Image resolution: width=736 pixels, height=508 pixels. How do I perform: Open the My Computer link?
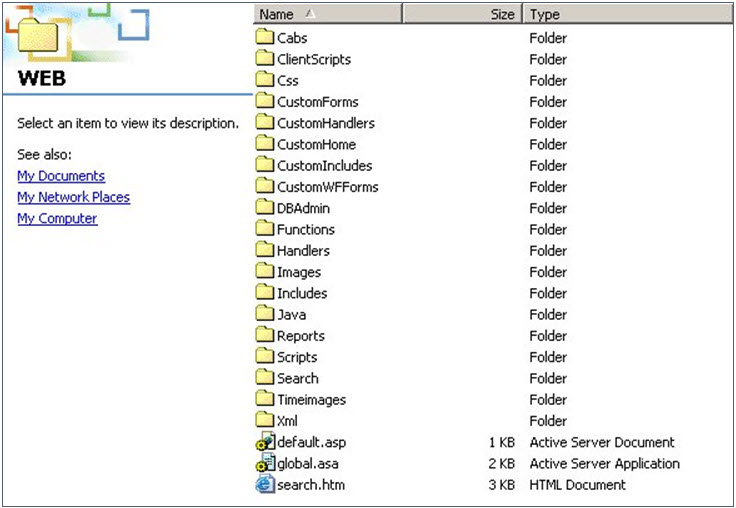pyautogui.click(x=57, y=218)
